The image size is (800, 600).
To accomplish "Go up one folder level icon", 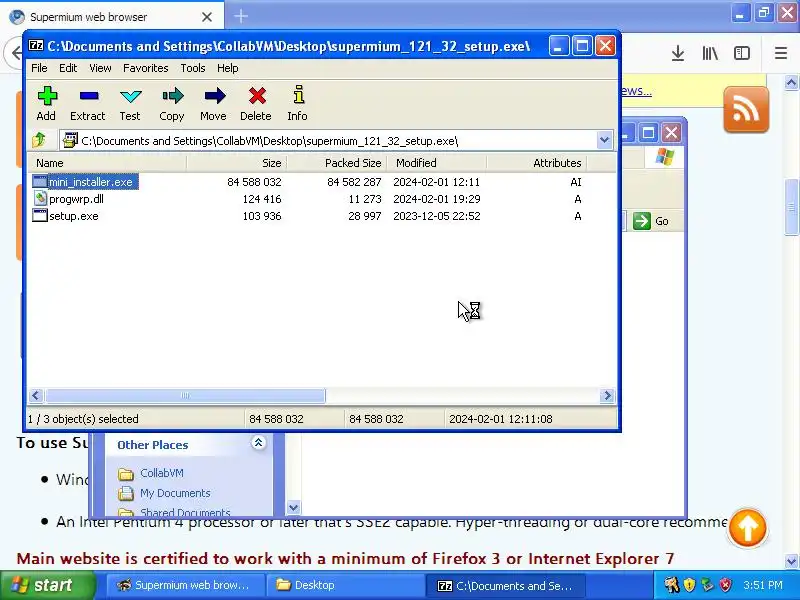I will pyautogui.click(x=39, y=140).
